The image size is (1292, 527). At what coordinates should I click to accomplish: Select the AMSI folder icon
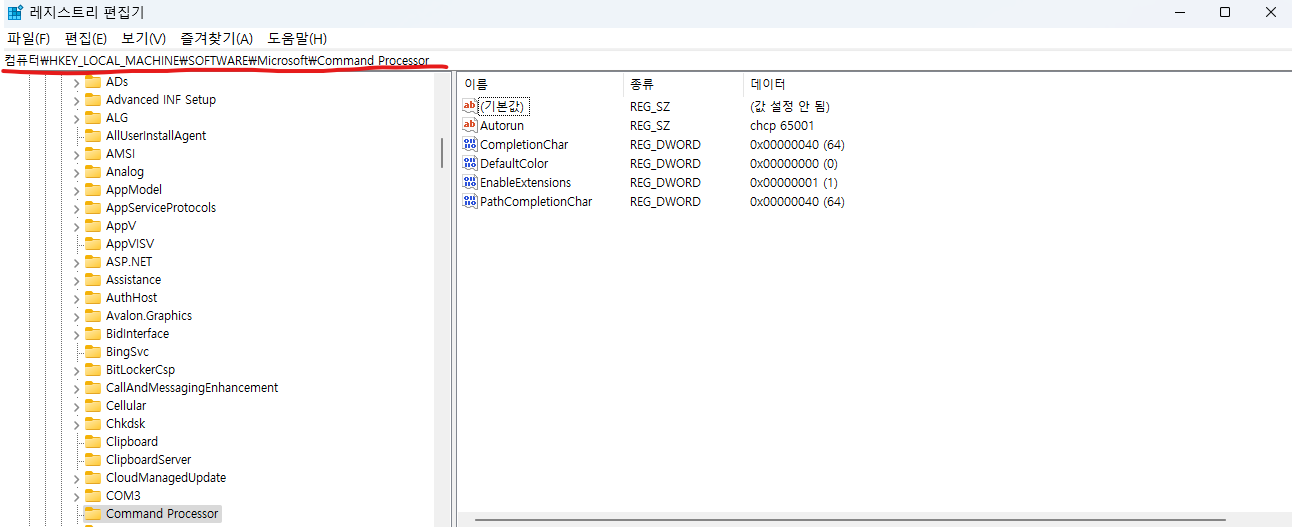93,154
